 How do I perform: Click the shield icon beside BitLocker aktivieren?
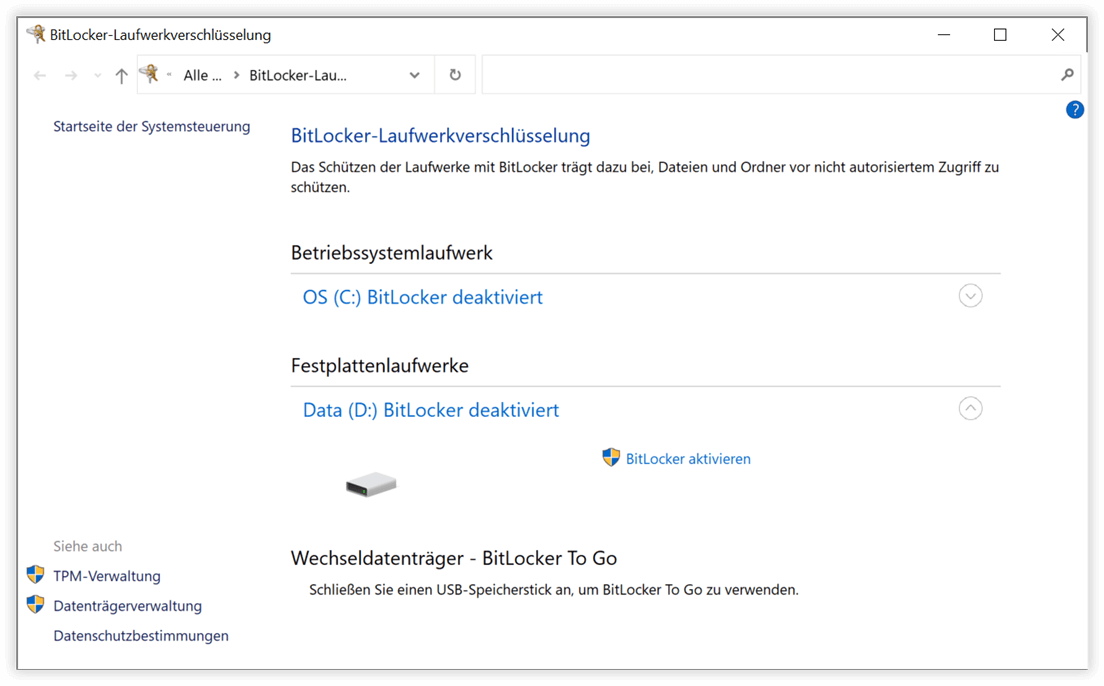click(x=610, y=457)
